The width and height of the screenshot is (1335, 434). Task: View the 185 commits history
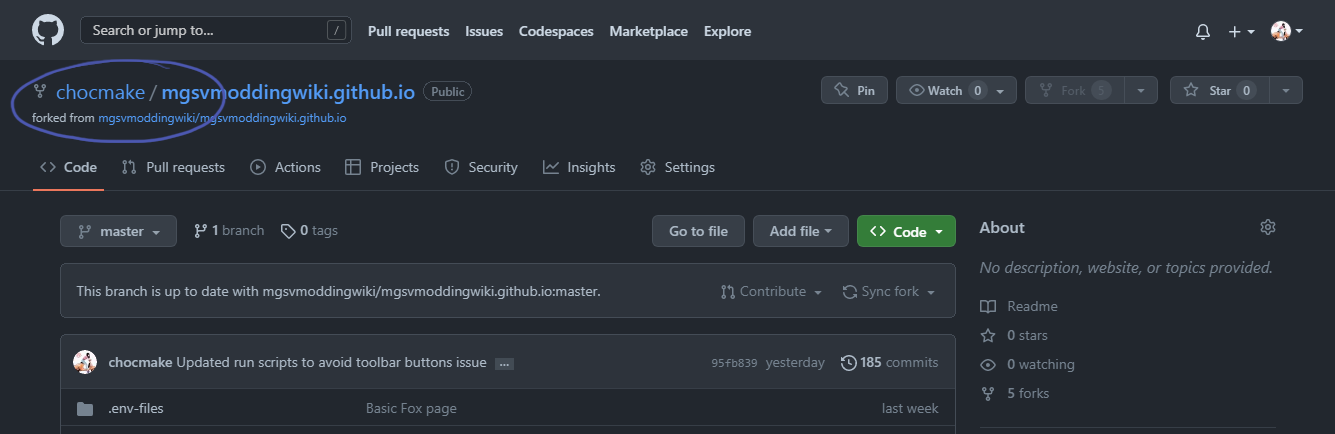[x=889, y=363]
